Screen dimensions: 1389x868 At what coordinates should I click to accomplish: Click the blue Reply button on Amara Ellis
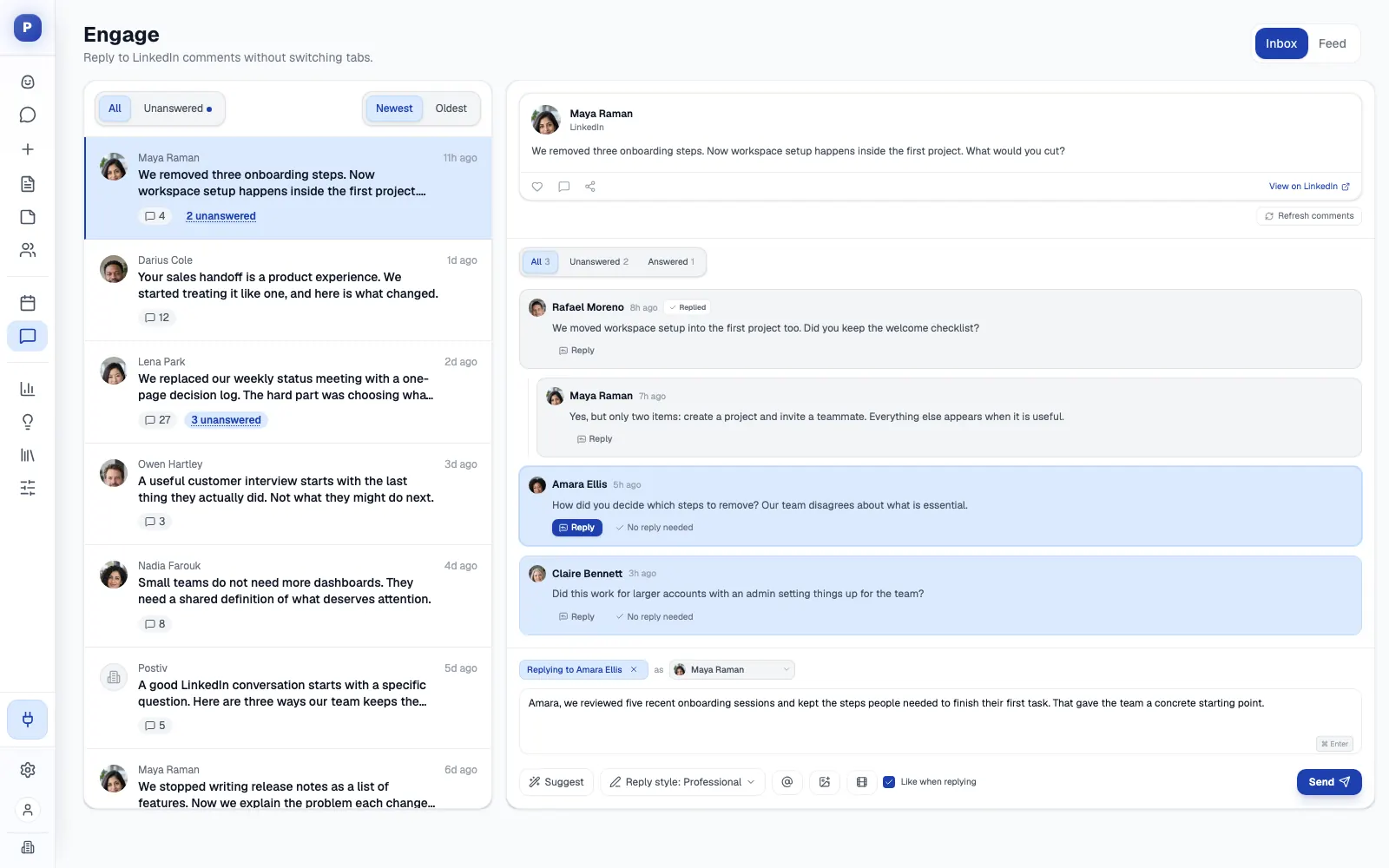577,528
